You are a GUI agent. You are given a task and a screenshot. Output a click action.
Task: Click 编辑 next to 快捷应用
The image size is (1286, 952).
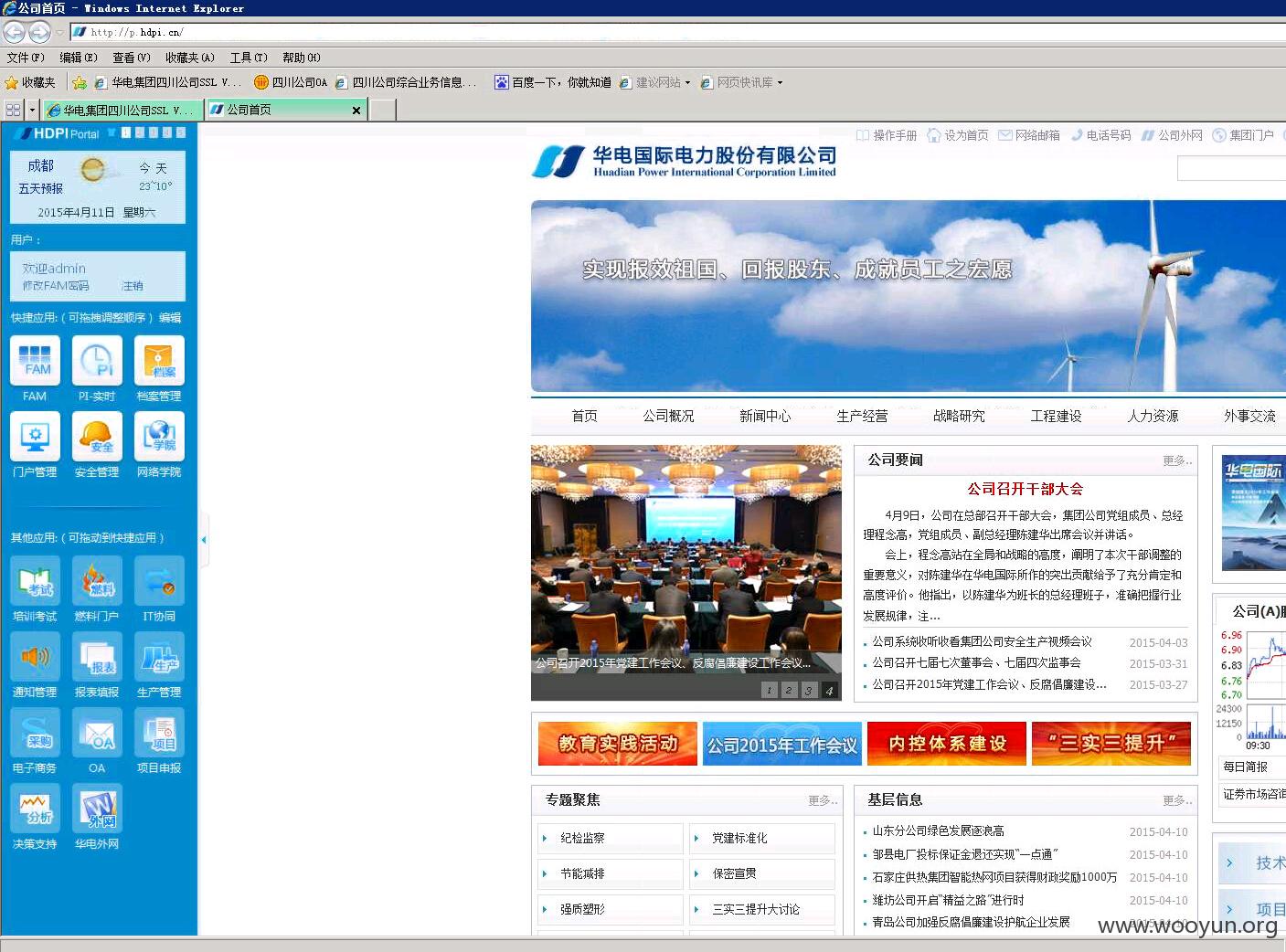[x=170, y=318]
